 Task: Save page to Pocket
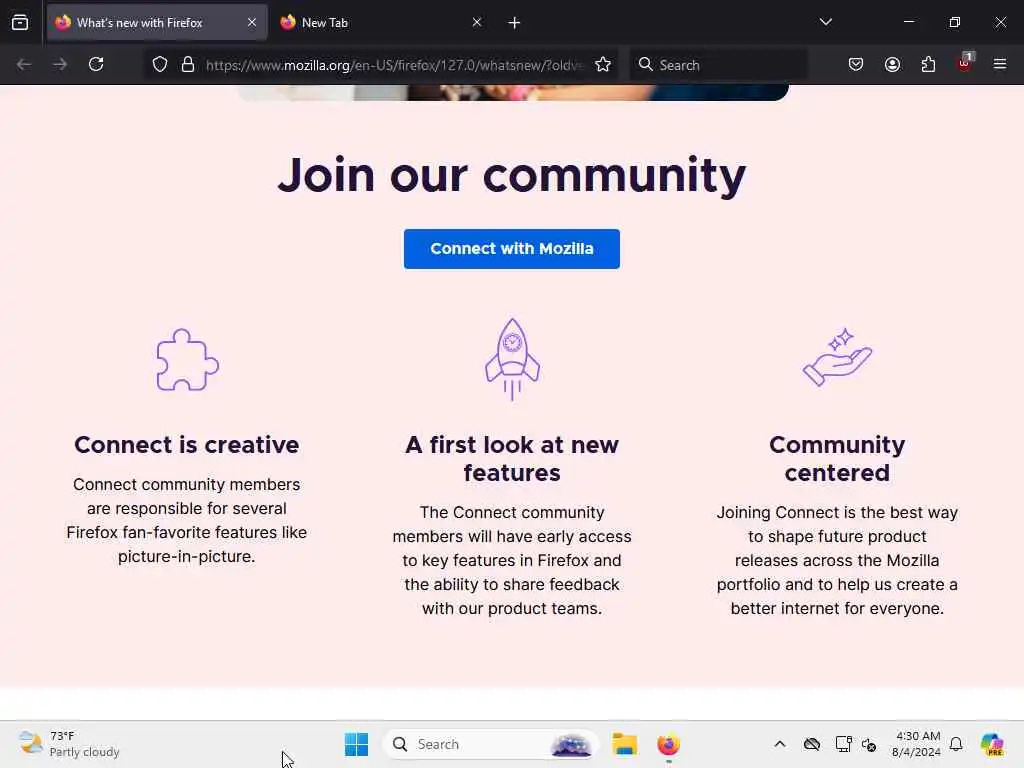[x=856, y=65]
